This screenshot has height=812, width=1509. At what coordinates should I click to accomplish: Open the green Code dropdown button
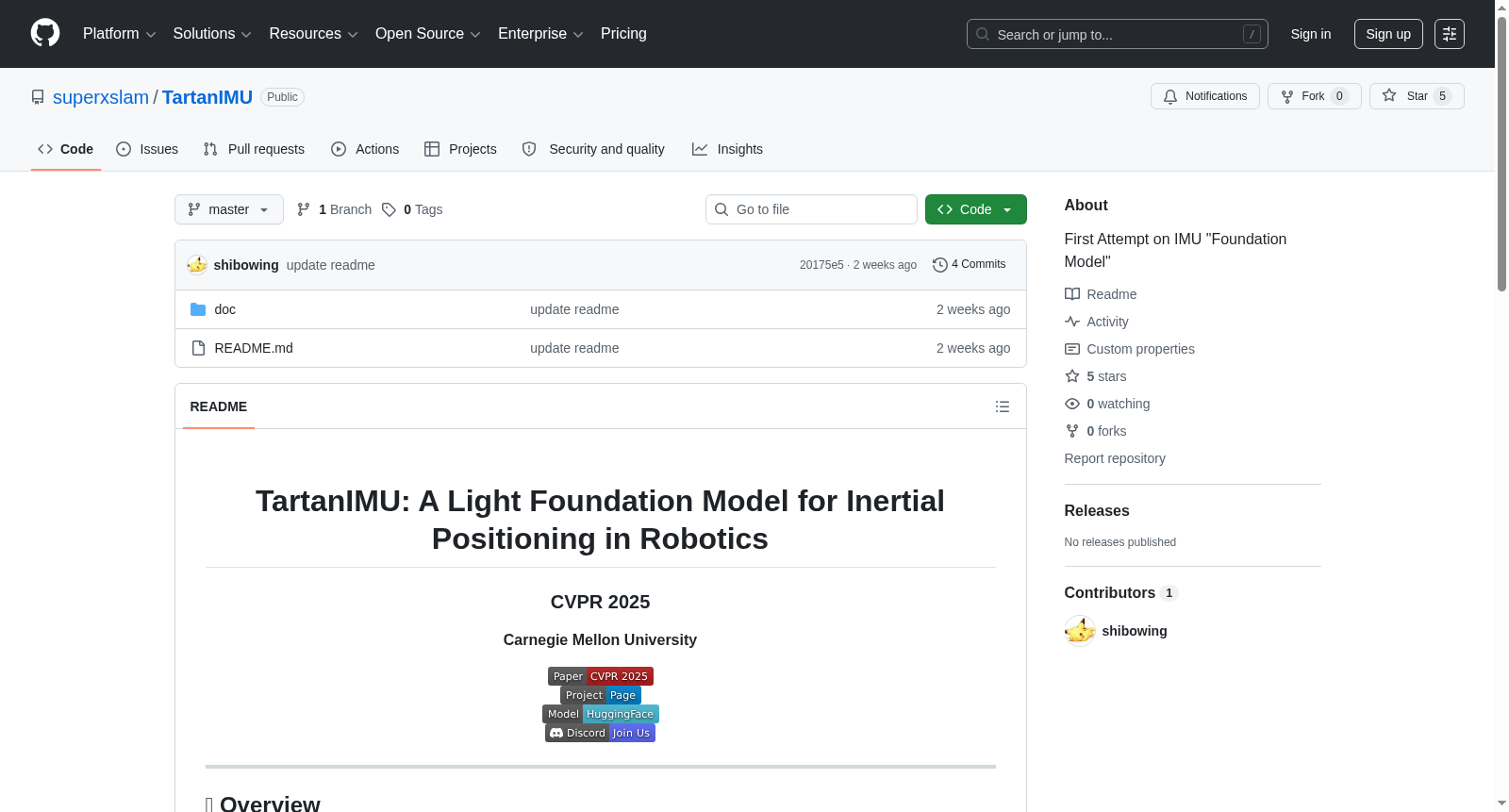pos(976,209)
